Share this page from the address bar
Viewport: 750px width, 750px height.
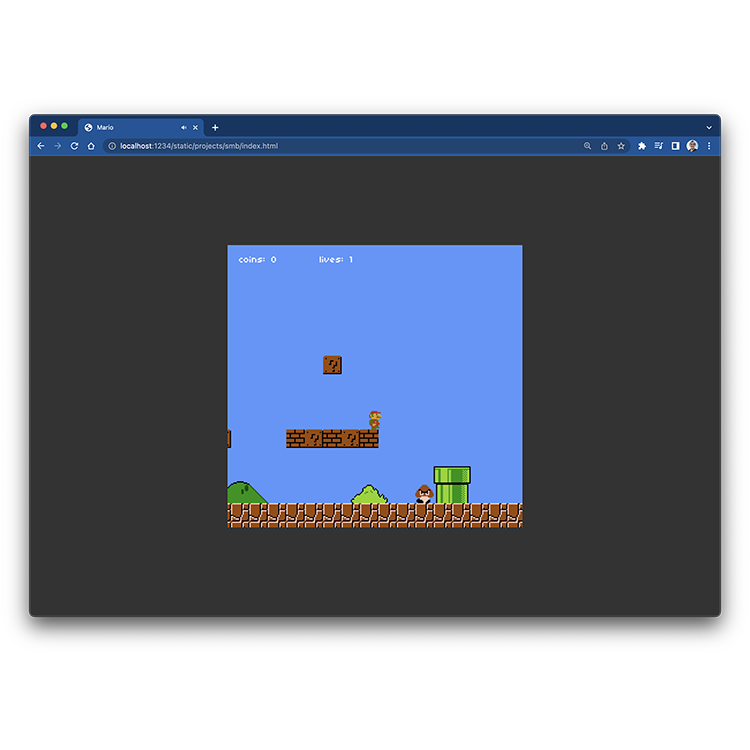[604, 146]
